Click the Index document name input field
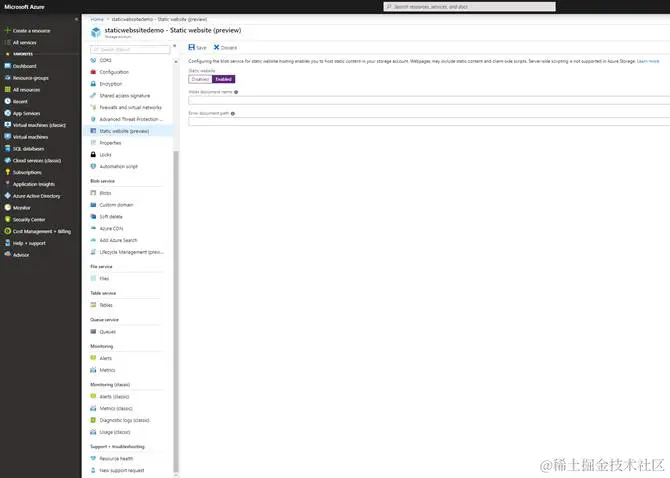 429,100
